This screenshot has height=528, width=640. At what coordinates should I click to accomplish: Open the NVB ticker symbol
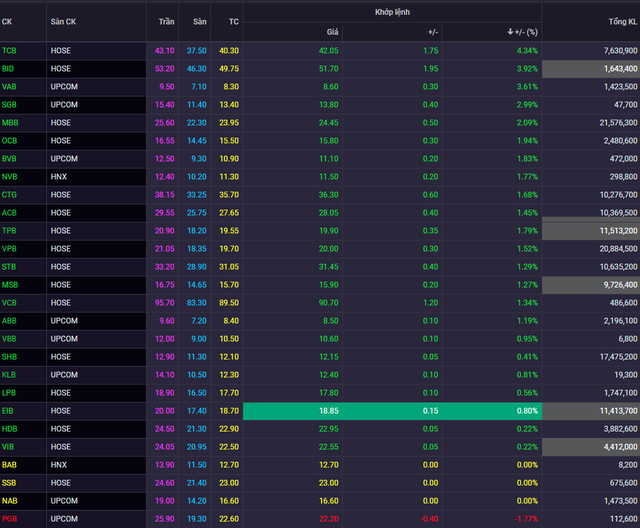[9, 177]
